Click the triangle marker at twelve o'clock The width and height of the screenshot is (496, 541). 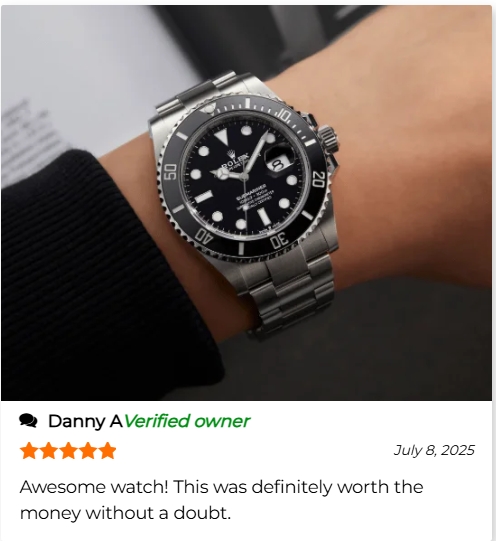pyautogui.click(x=221, y=137)
